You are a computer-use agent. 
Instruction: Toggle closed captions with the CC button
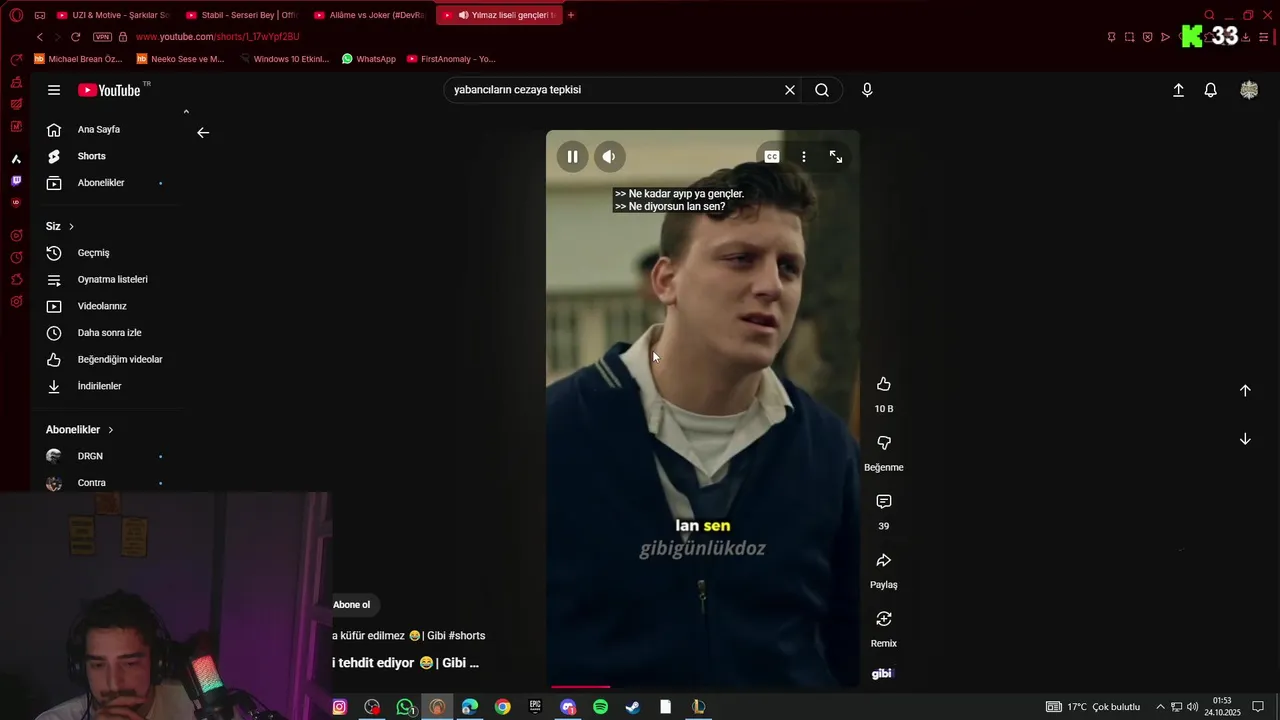(x=772, y=157)
